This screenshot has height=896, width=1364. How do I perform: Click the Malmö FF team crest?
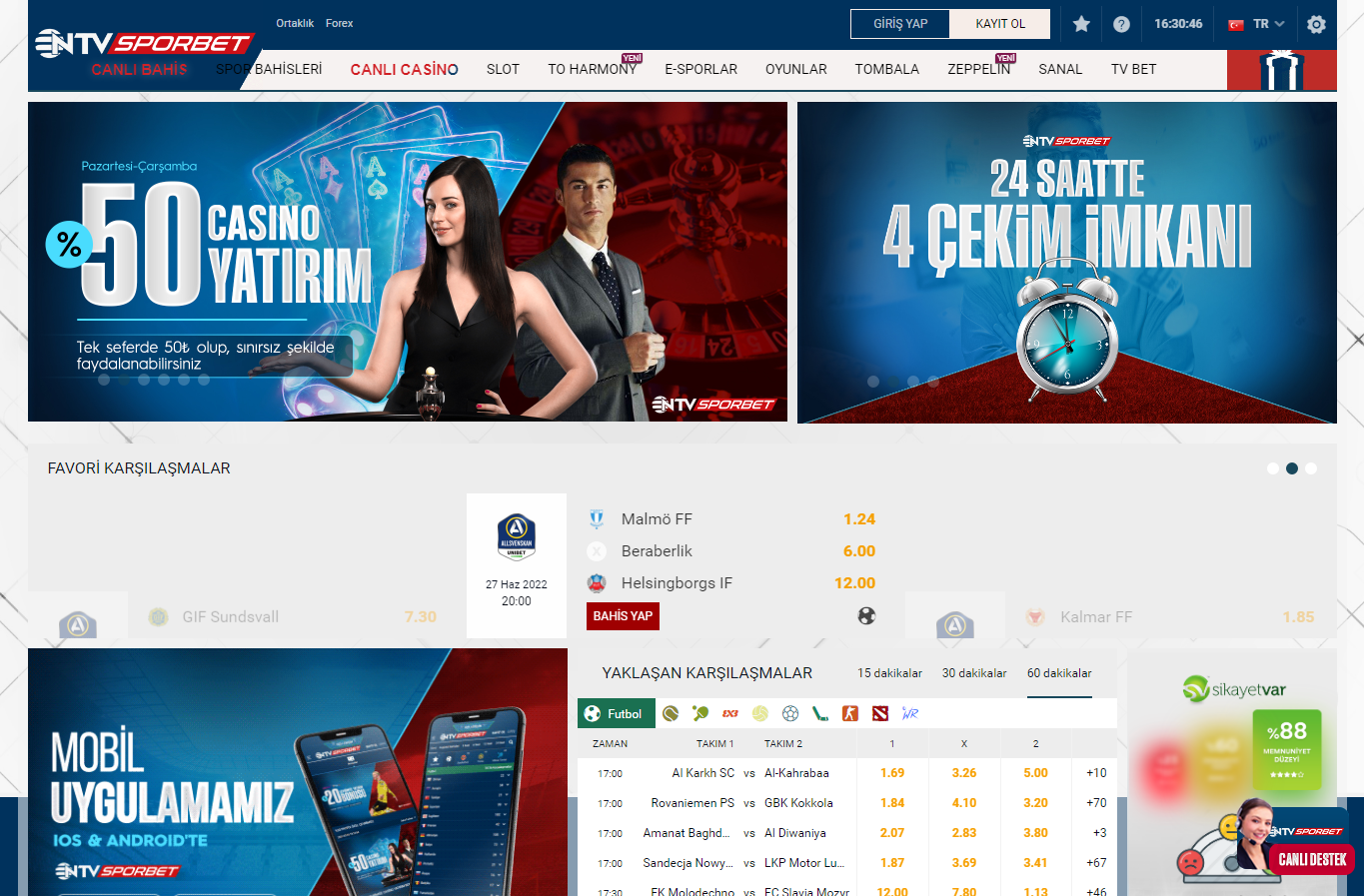tap(597, 519)
